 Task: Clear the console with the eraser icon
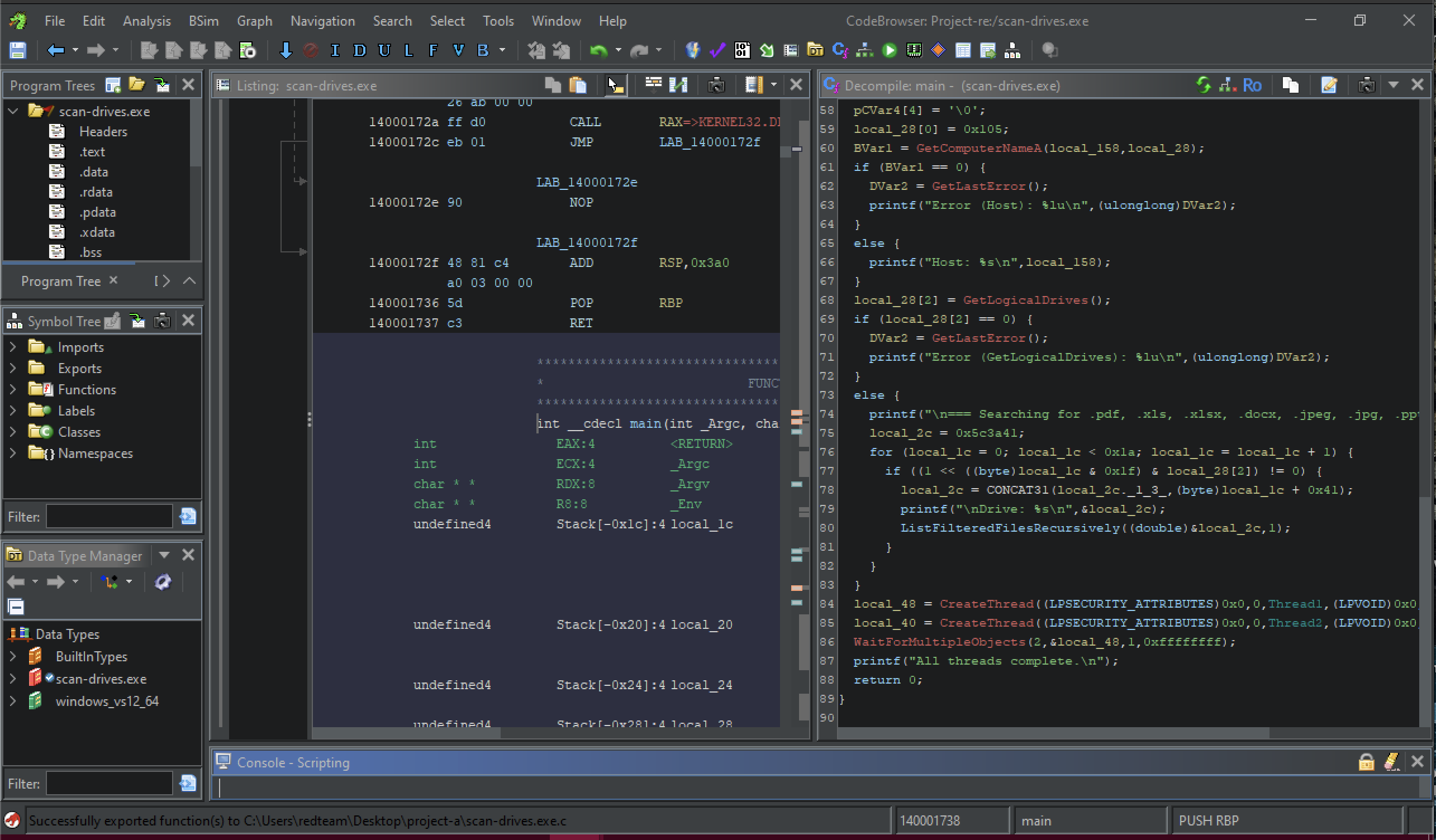point(1391,761)
